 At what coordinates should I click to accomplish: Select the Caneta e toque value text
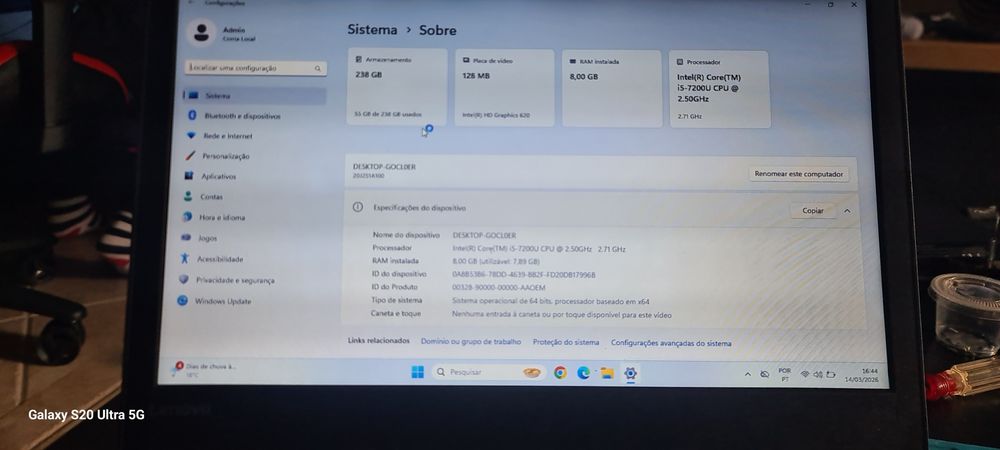pyautogui.click(x=561, y=314)
